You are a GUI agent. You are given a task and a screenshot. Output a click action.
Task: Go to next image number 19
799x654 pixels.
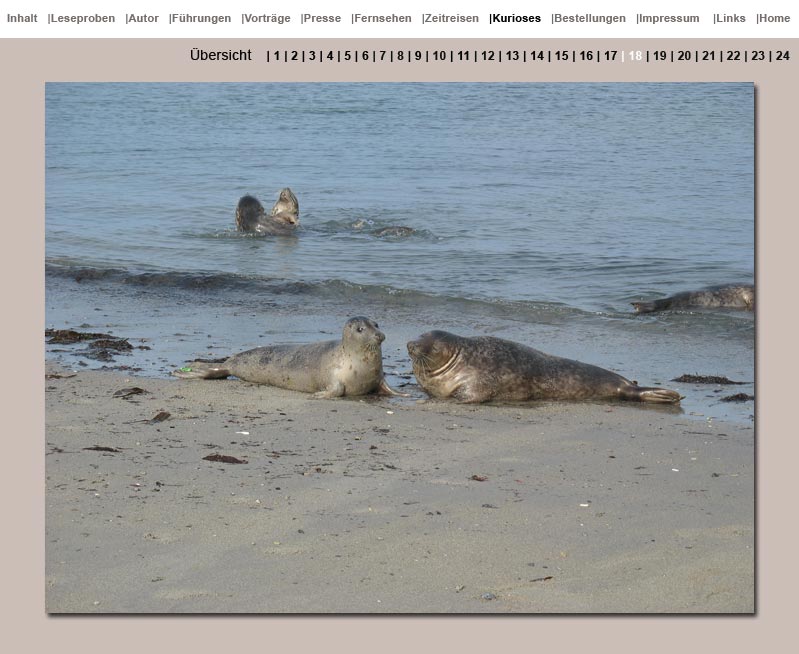[659, 56]
